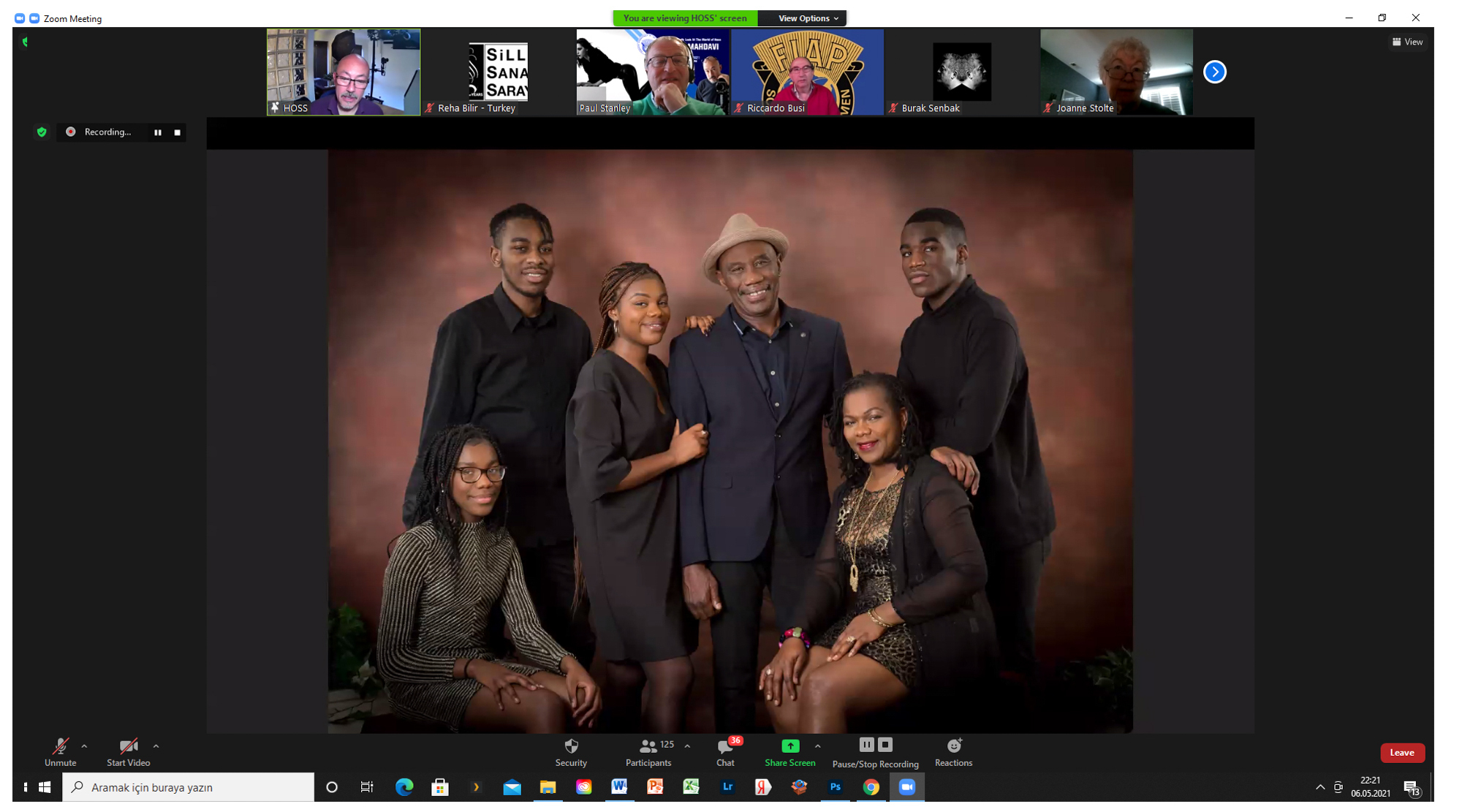Open notification center icon
1462x812 pixels.
(1412, 788)
